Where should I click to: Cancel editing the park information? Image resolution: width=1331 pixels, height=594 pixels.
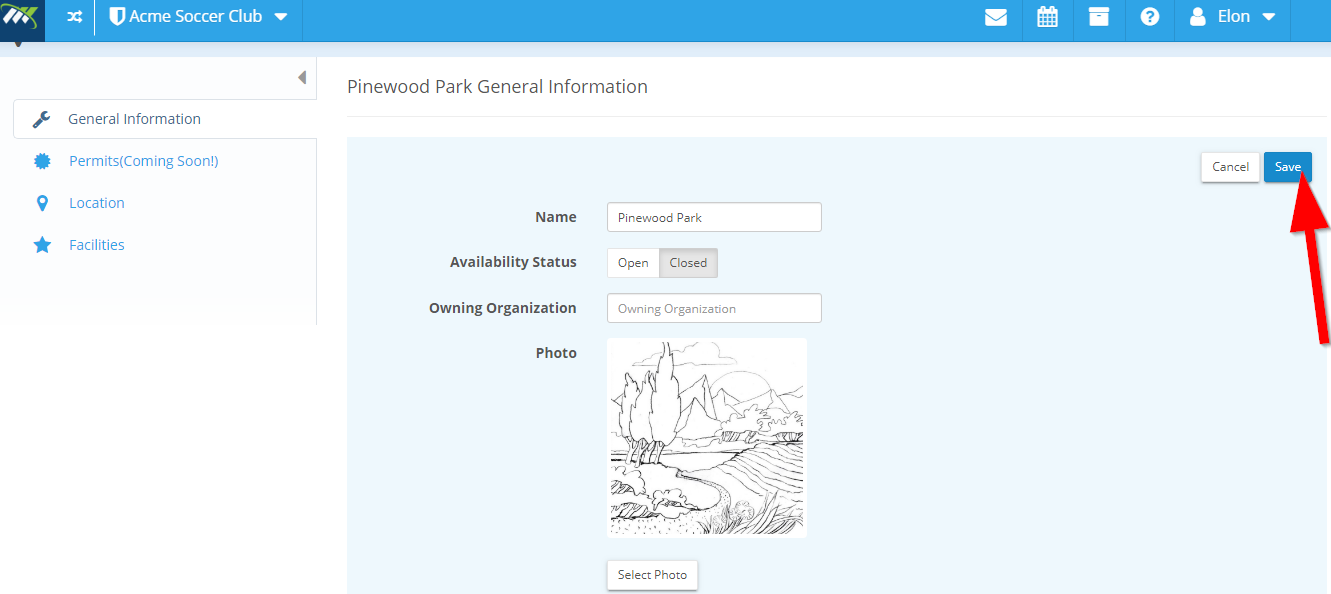click(x=1230, y=167)
